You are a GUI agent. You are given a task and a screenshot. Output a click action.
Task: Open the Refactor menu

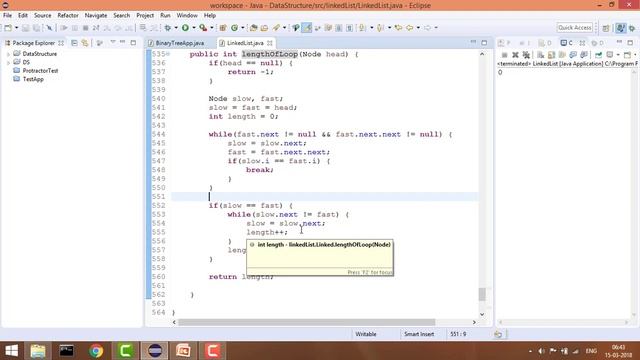click(x=68, y=16)
